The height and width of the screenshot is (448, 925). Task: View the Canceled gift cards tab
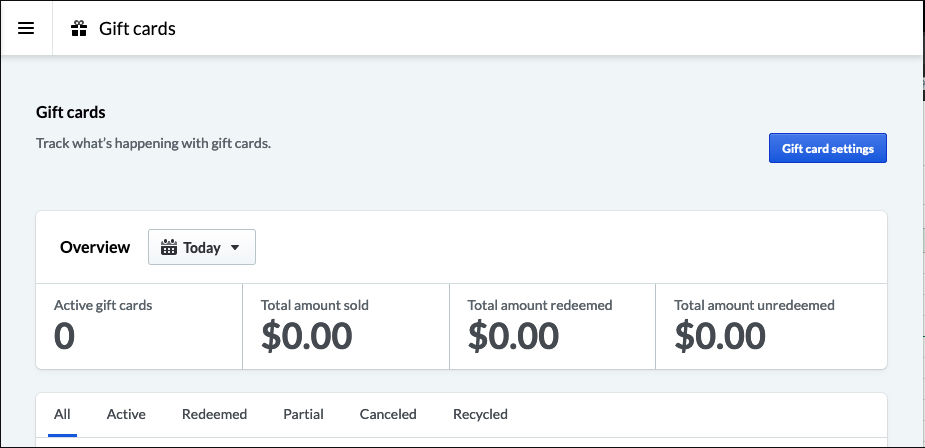point(388,414)
